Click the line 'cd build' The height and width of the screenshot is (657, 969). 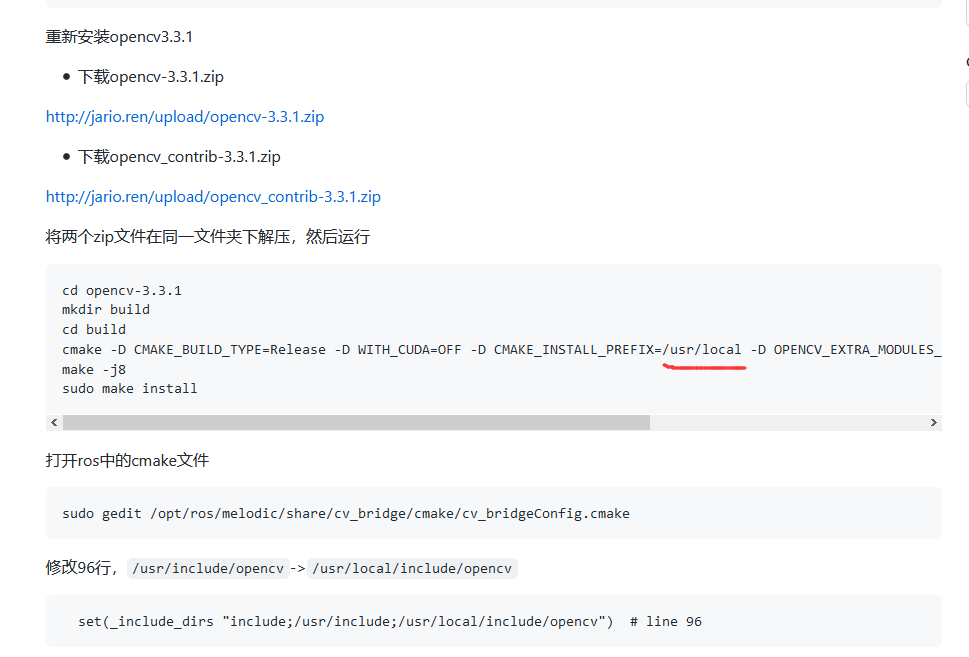point(94,329)
